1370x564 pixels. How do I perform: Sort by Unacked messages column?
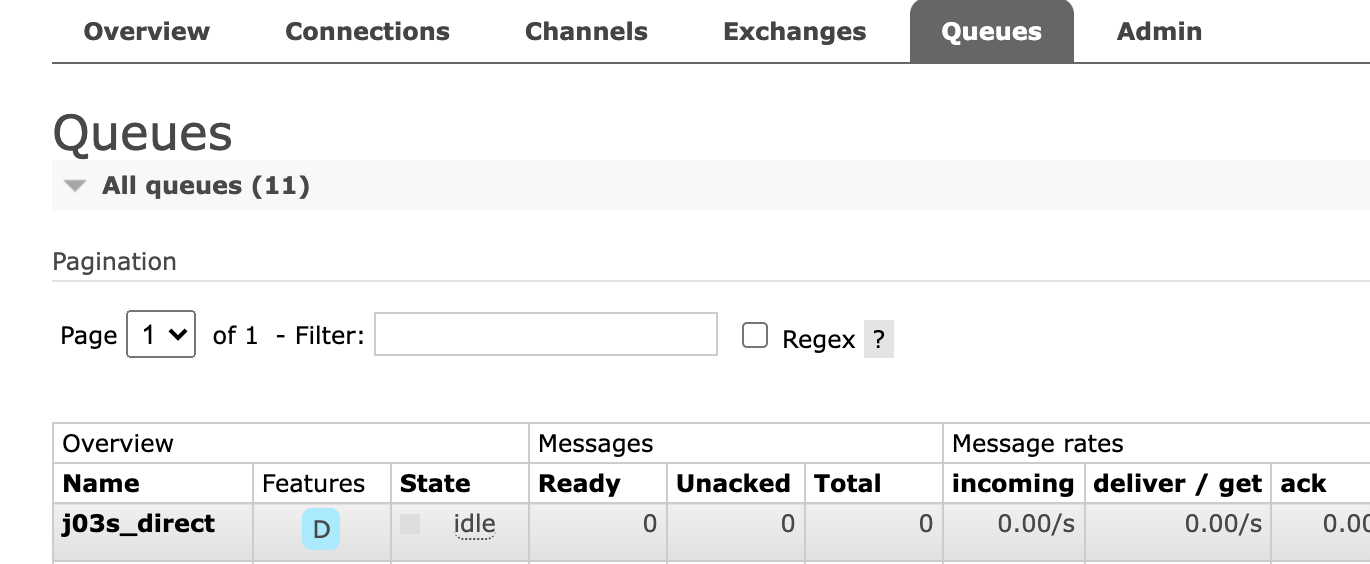tap(733, 484)
